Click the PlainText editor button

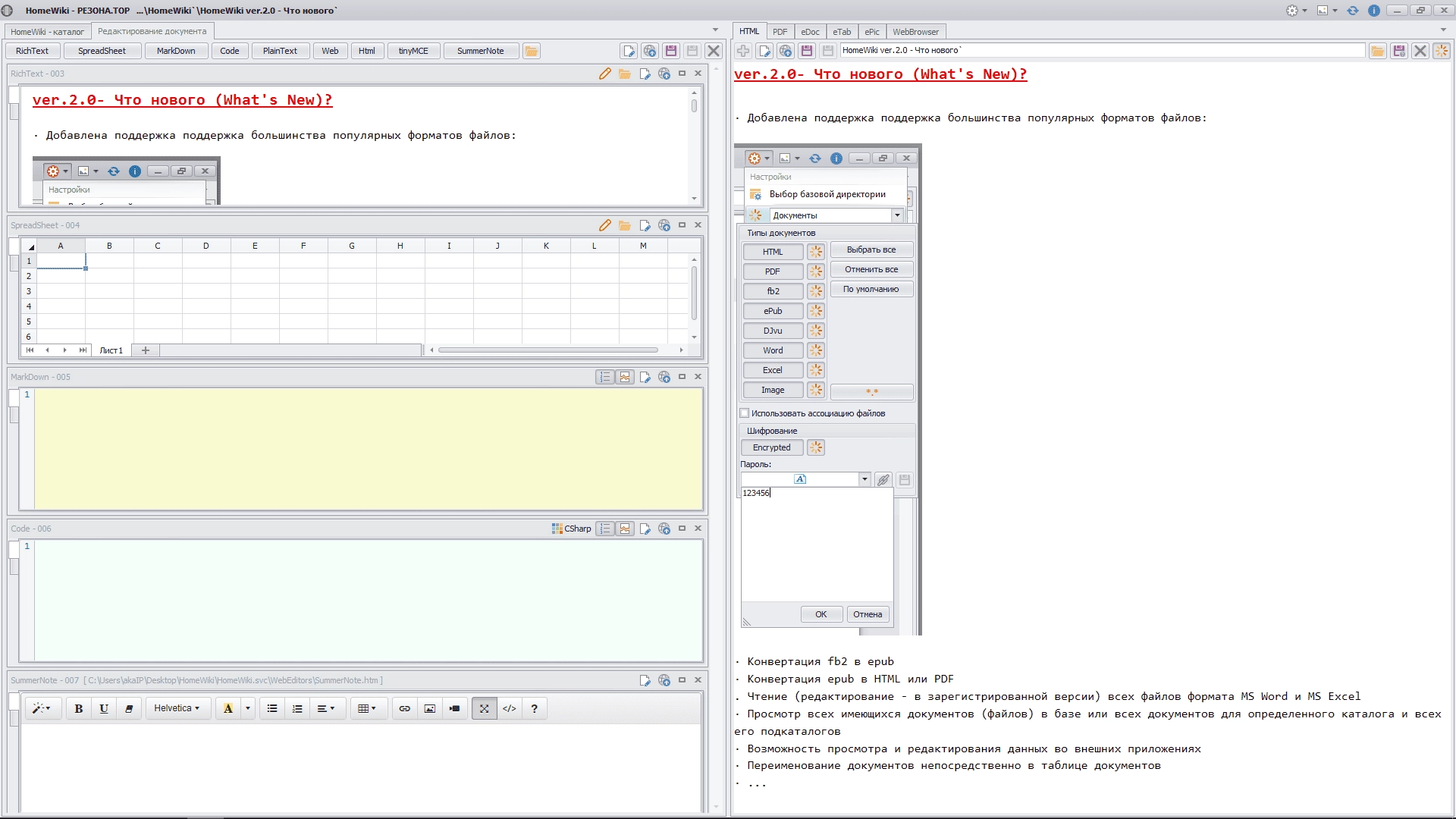(280, 51)
